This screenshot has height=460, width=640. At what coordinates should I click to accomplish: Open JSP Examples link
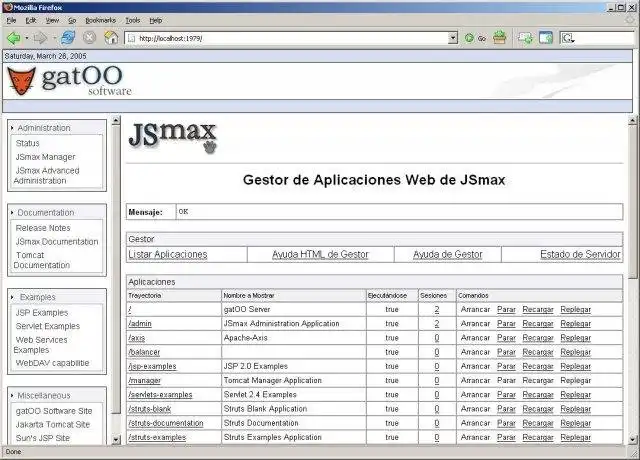click(x=42, y=313)
